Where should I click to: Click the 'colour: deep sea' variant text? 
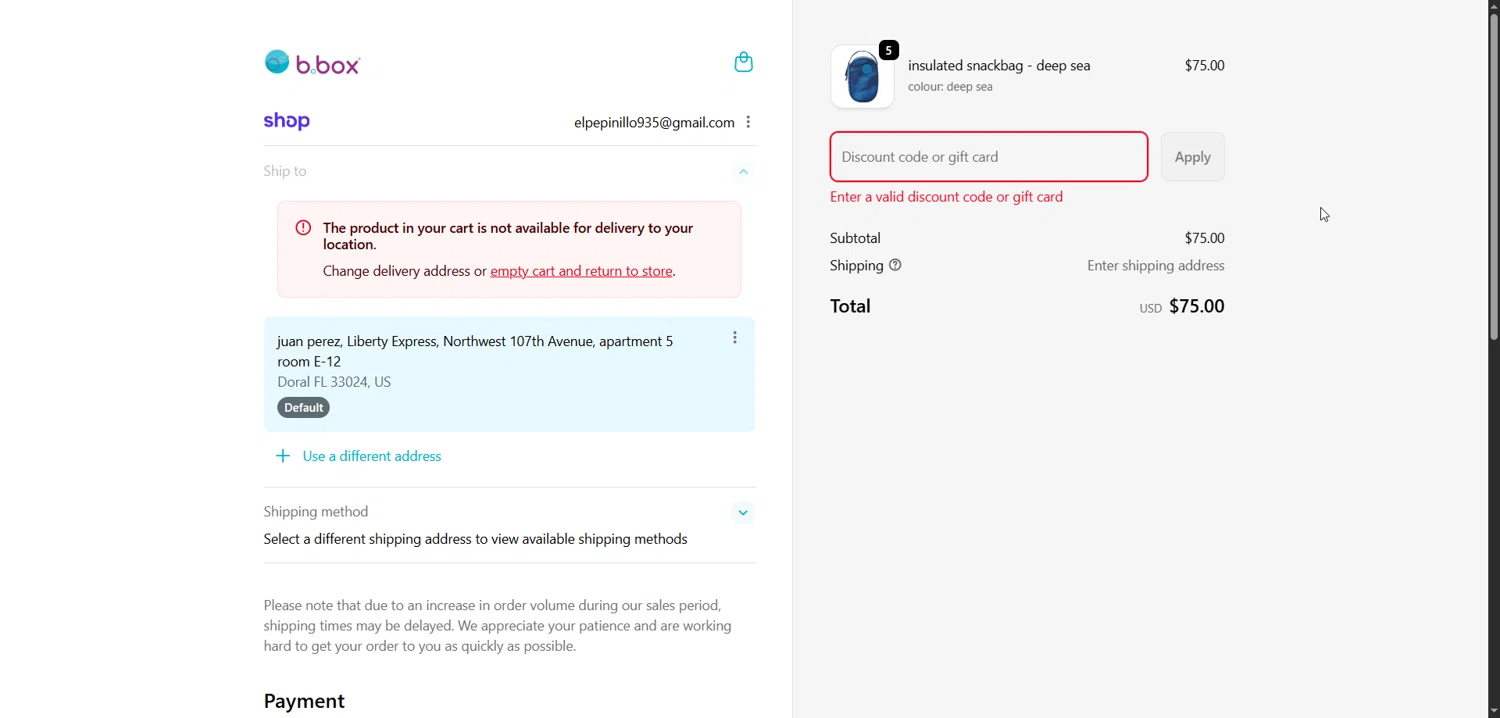click(x=950, y=87)
